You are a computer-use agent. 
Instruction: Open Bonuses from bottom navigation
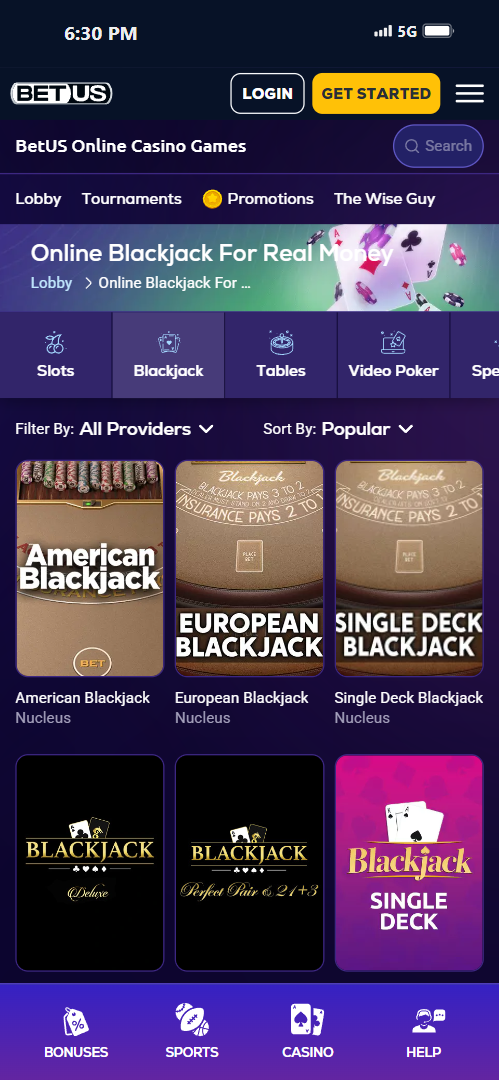76,1032
